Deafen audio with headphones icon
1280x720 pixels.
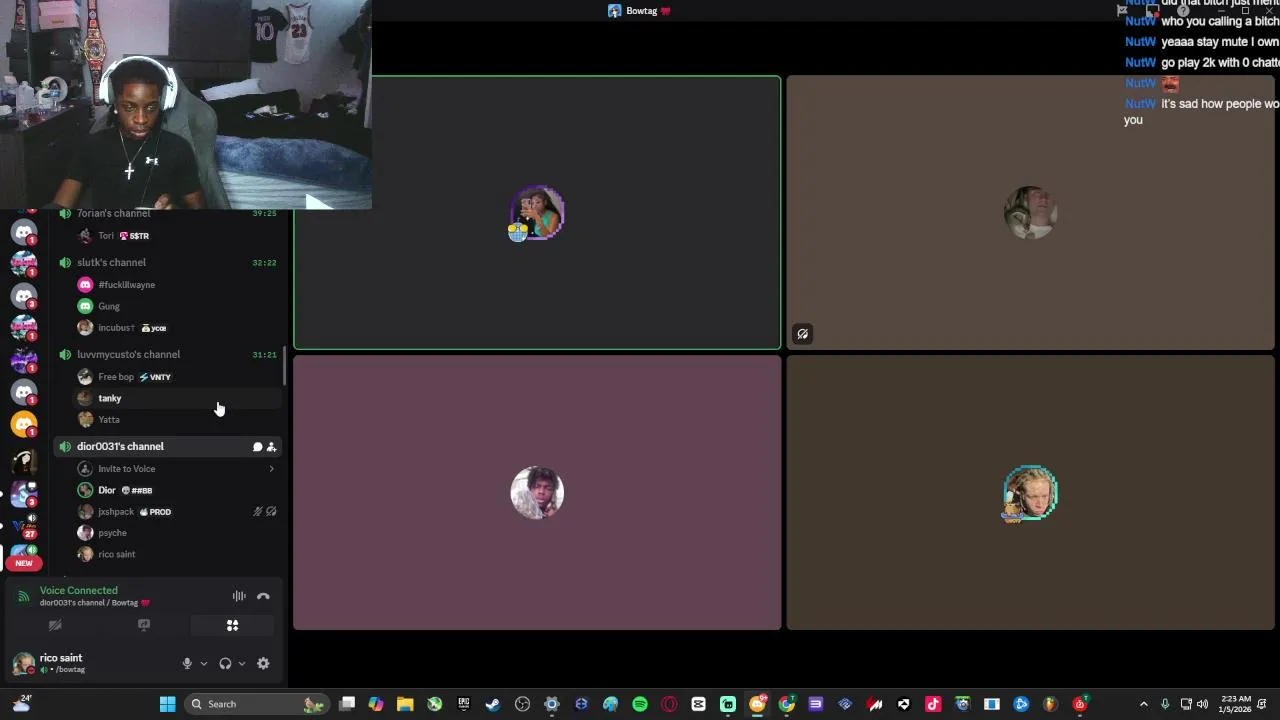click(225, 663)
